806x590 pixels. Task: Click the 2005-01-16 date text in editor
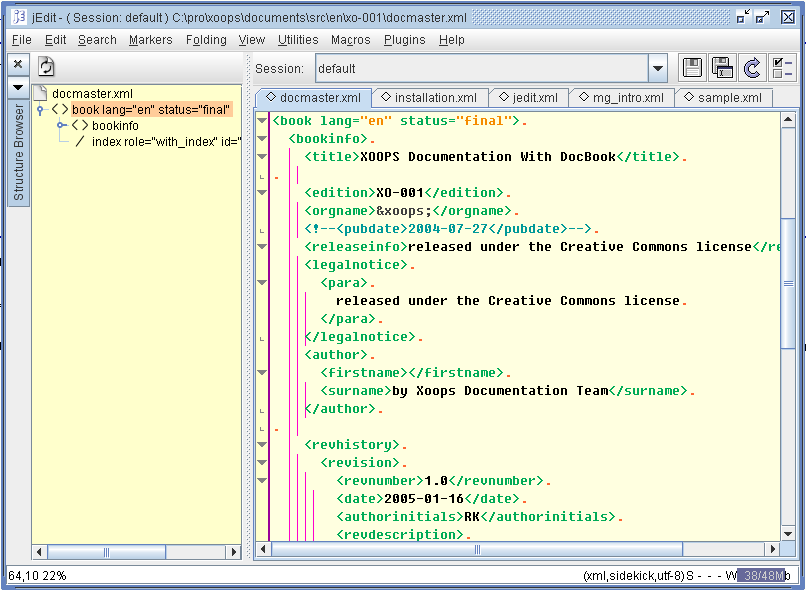pyautogui.click(x=424, y=499)
